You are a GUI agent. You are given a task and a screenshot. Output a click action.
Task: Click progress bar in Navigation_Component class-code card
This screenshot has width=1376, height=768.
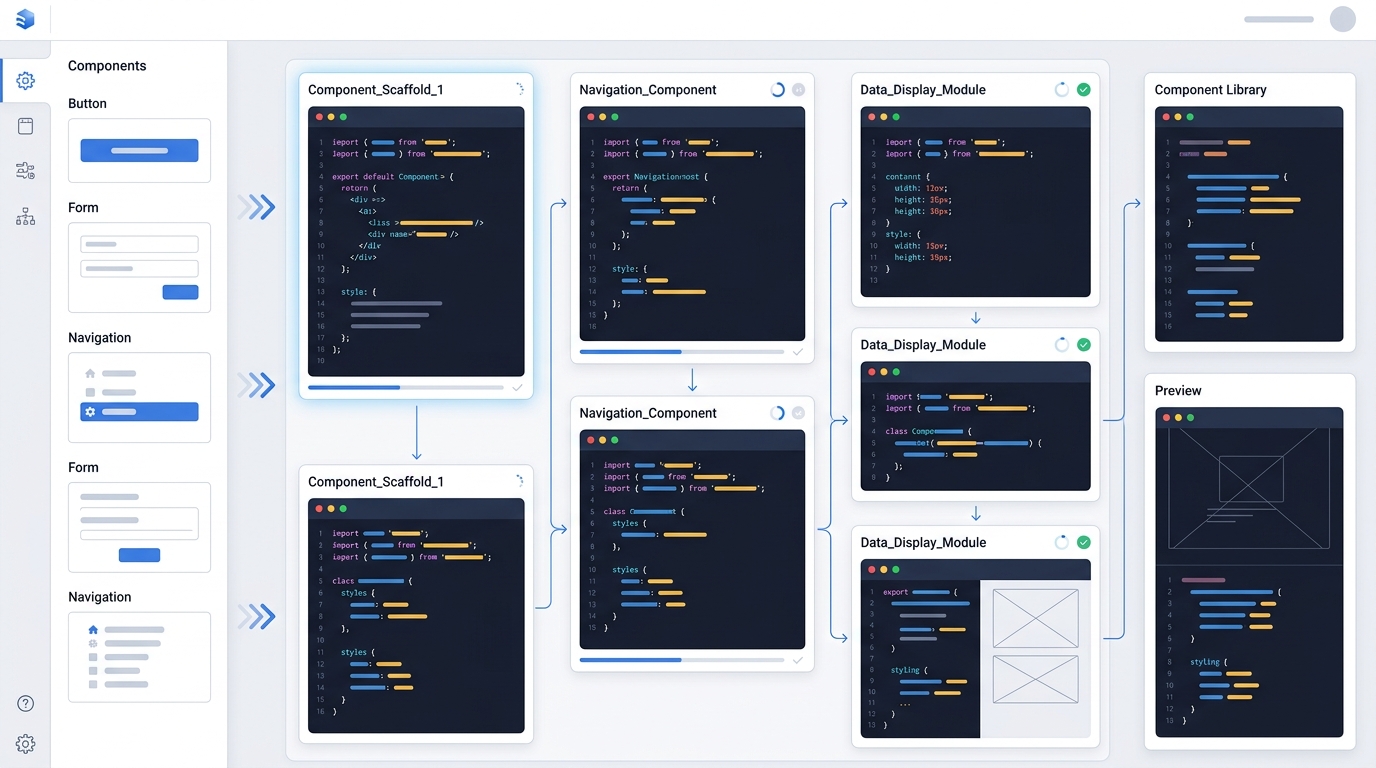(x=682, y=660)
